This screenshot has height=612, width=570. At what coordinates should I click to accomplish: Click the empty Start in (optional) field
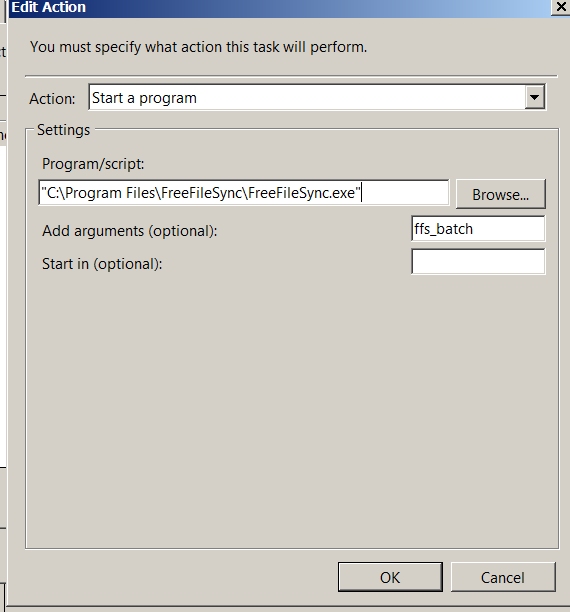pyautogui.click(x=478, y=262)
